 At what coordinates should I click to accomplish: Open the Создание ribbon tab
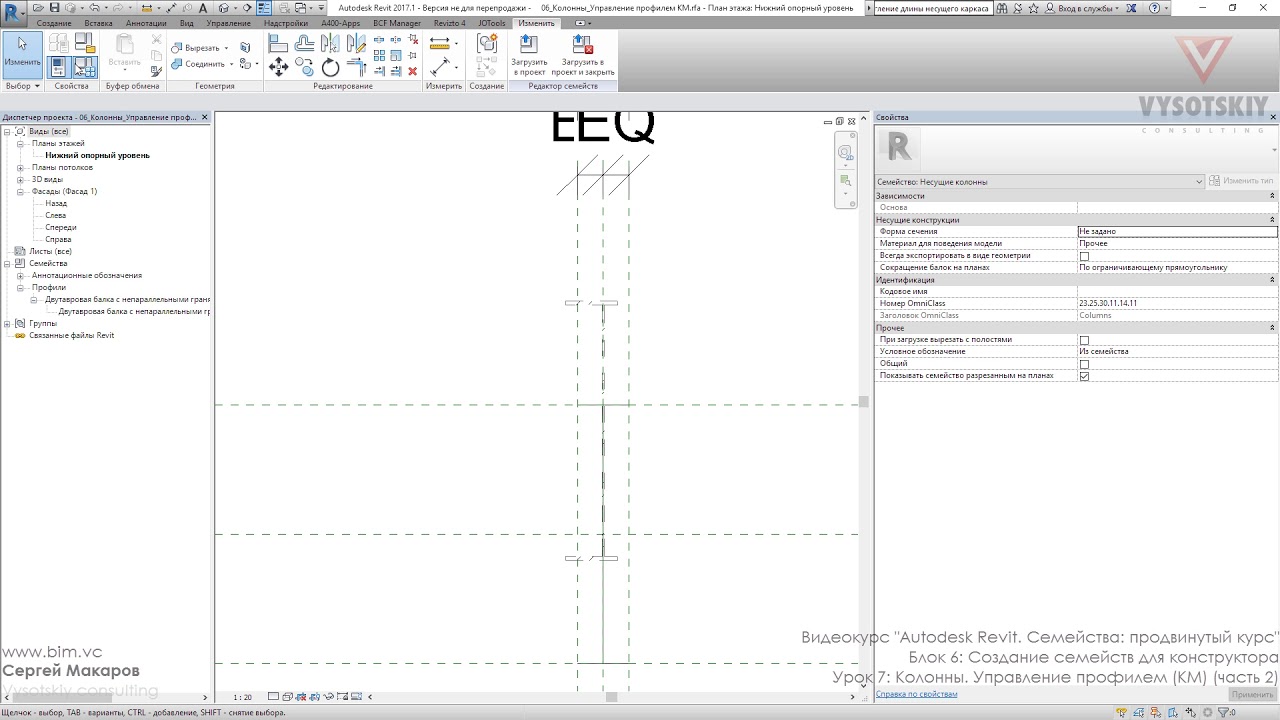54,23
